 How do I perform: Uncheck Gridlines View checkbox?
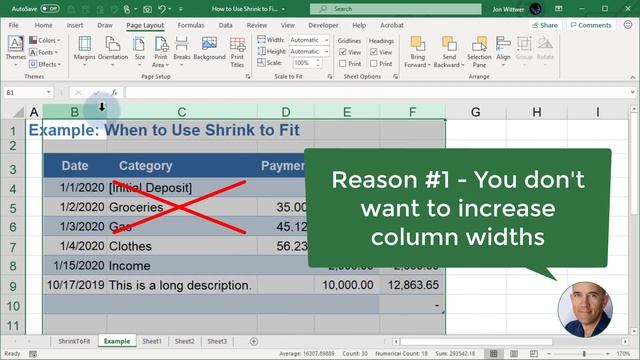[343, 52]
